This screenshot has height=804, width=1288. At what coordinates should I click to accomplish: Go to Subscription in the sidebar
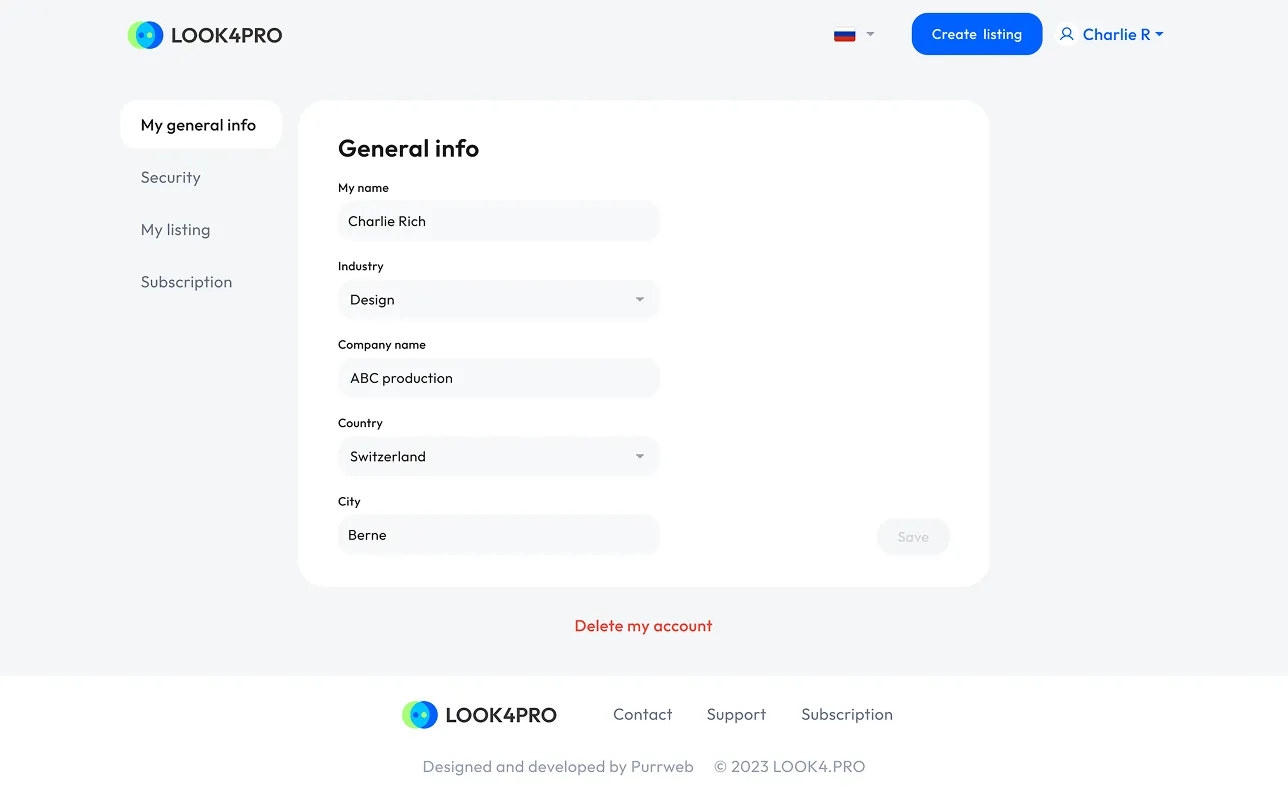(187, 282)
